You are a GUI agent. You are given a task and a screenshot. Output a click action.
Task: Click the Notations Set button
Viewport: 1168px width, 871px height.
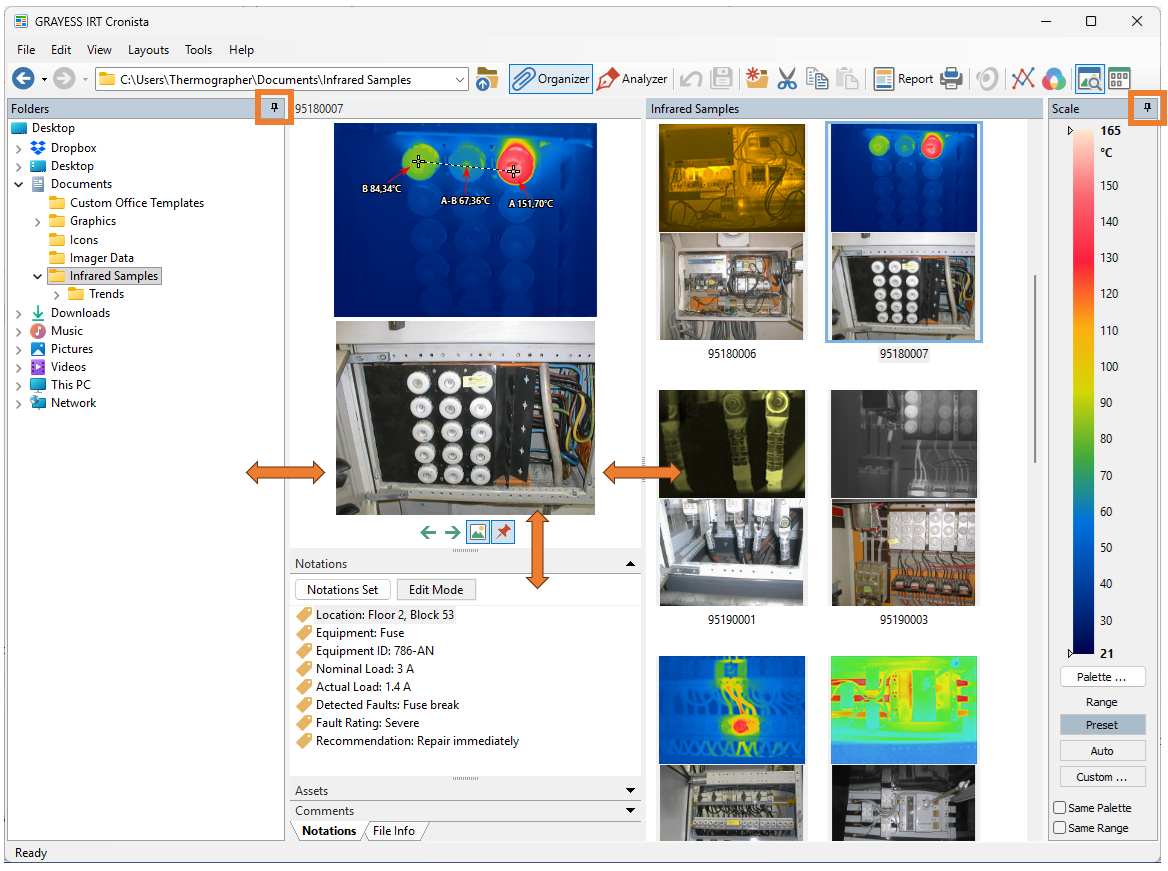click(x=343, y=589)
